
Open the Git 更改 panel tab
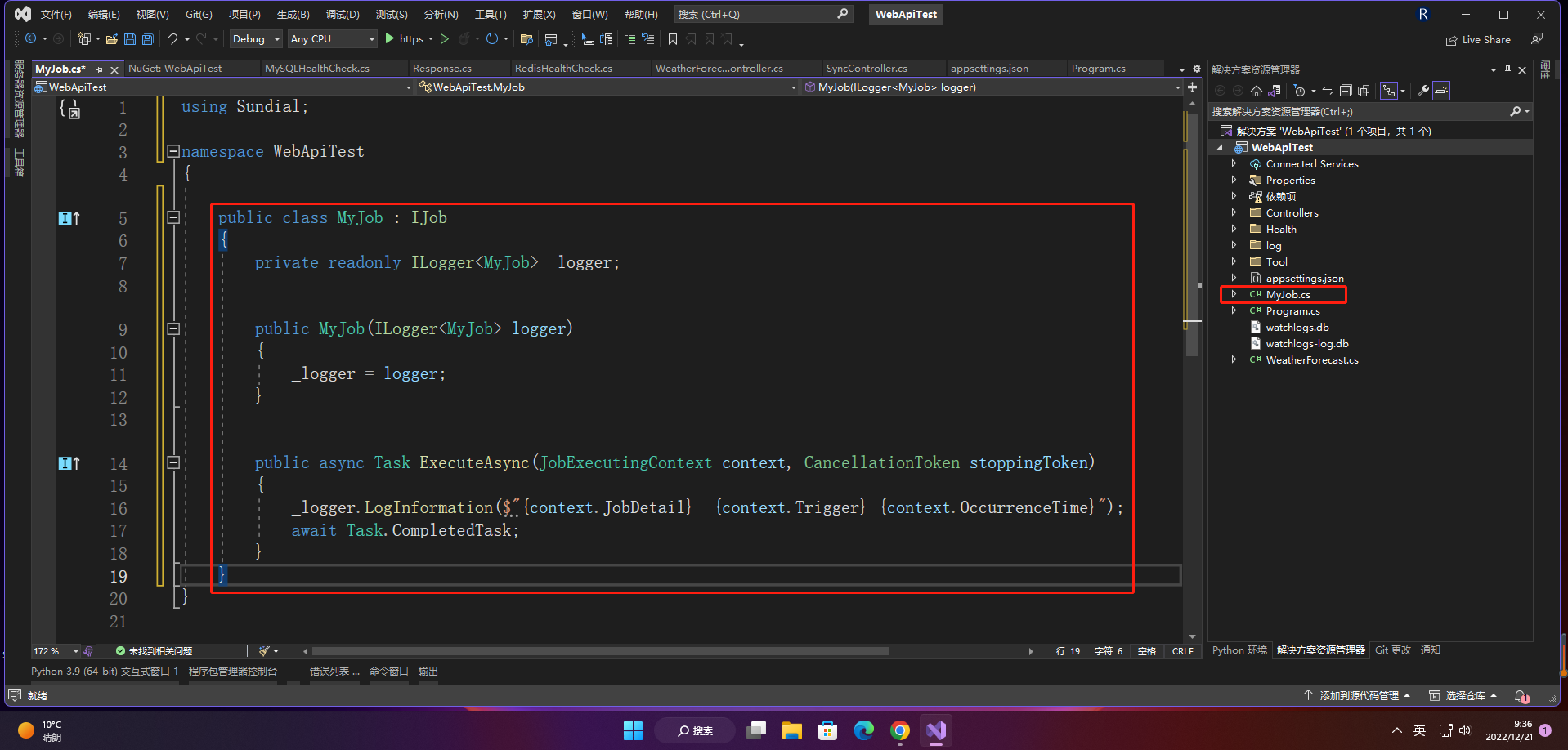1393,650
